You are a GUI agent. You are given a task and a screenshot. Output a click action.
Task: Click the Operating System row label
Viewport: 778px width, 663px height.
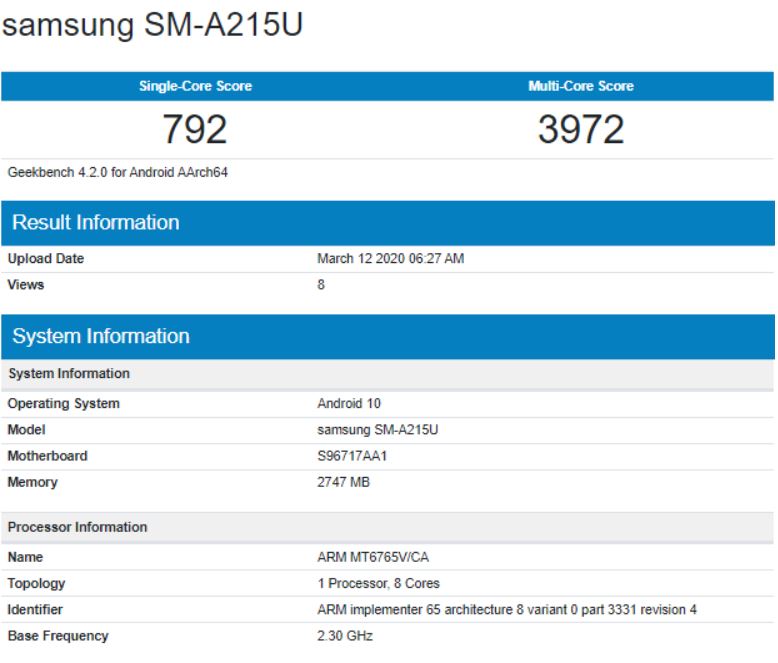(x=64, y=404)
